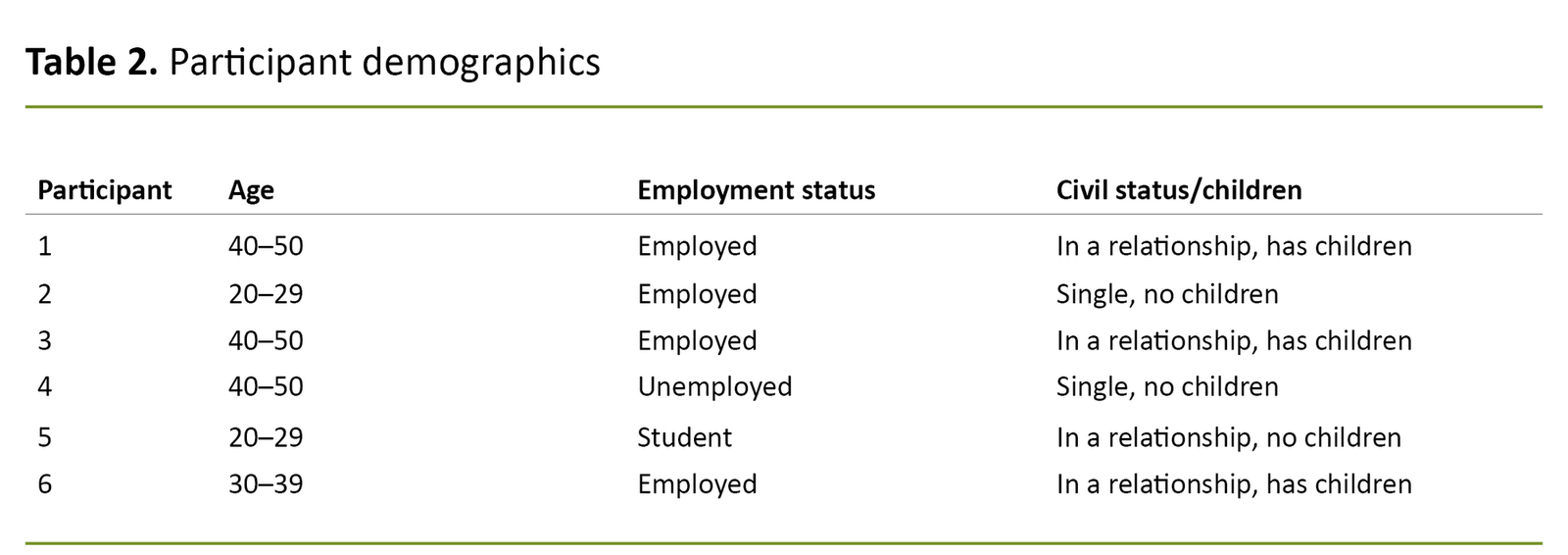Click the 'Unemployed' cell
Screen dimensions: 1568x555
[x=714, y=386]
